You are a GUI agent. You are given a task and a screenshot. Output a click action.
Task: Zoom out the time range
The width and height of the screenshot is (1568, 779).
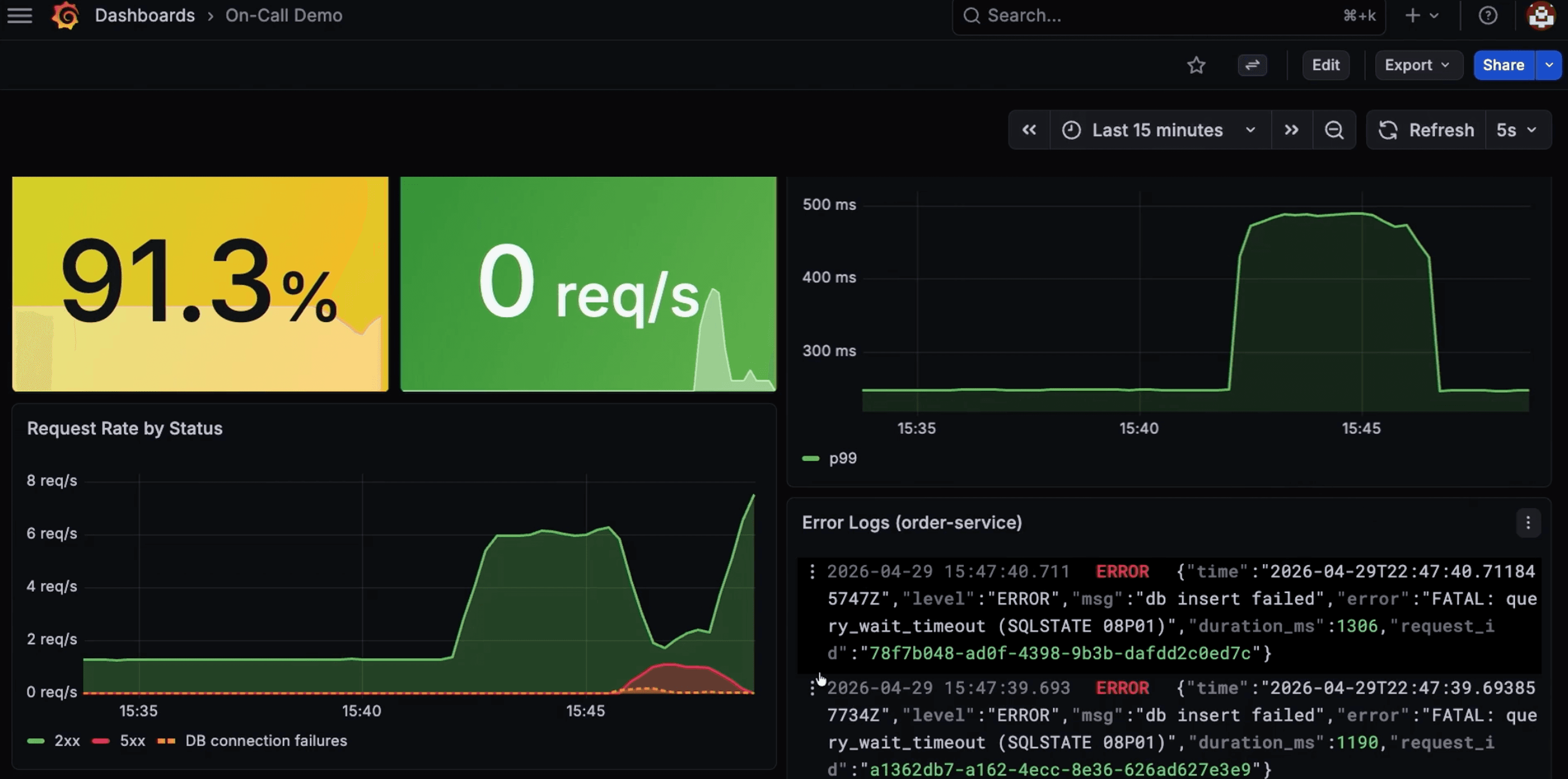[1334, 129]
